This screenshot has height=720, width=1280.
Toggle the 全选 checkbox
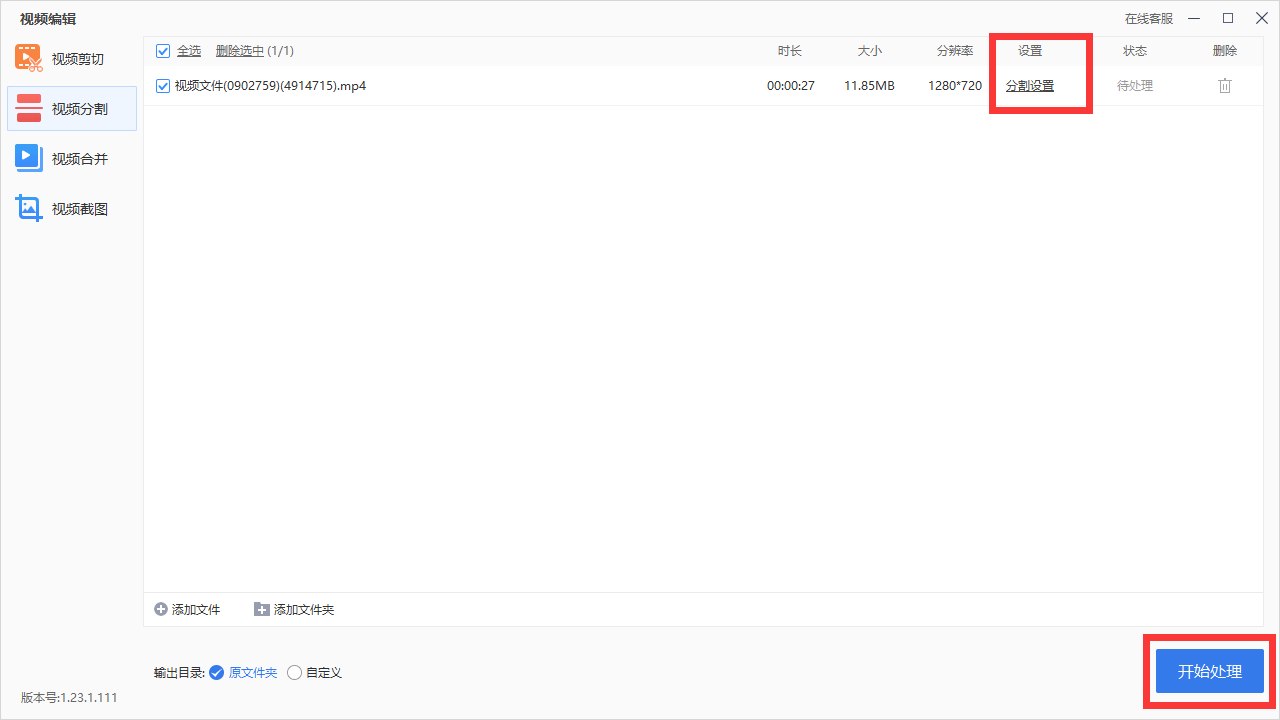coord(163,51)
